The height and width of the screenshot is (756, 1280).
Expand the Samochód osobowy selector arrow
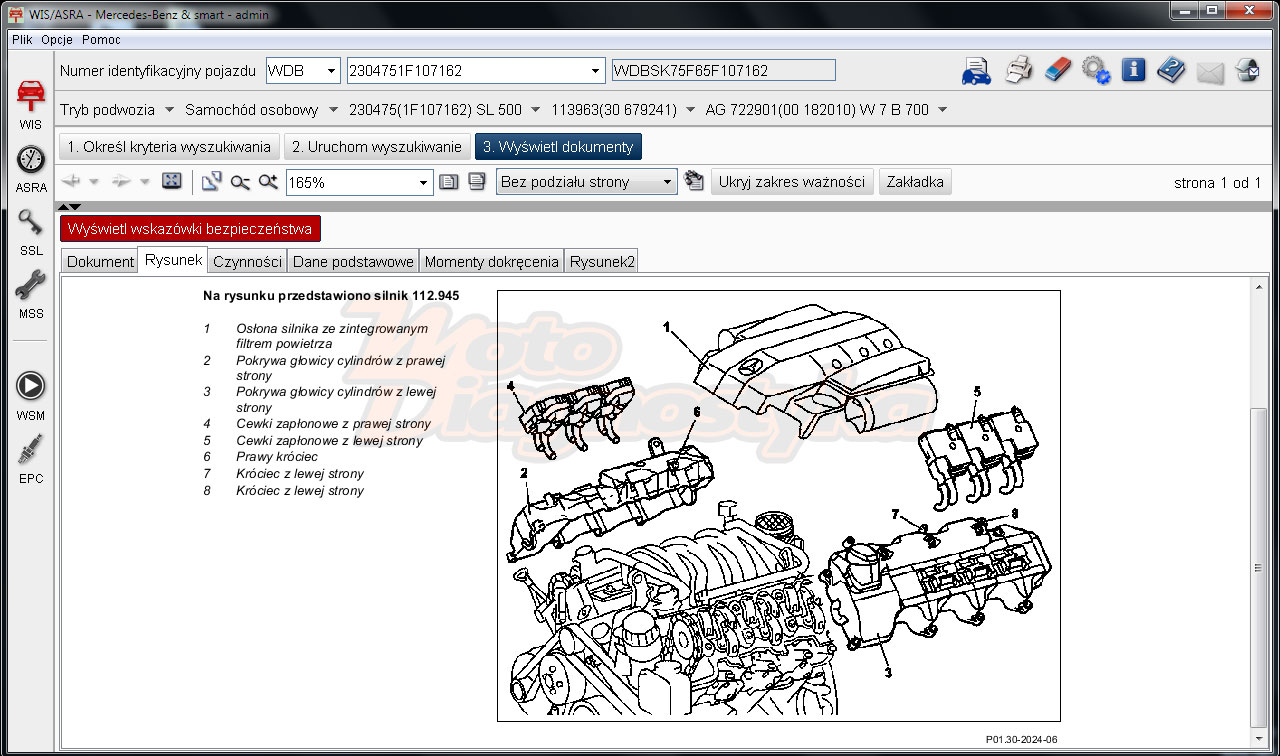pyautogui.click(x=332, y=109)
